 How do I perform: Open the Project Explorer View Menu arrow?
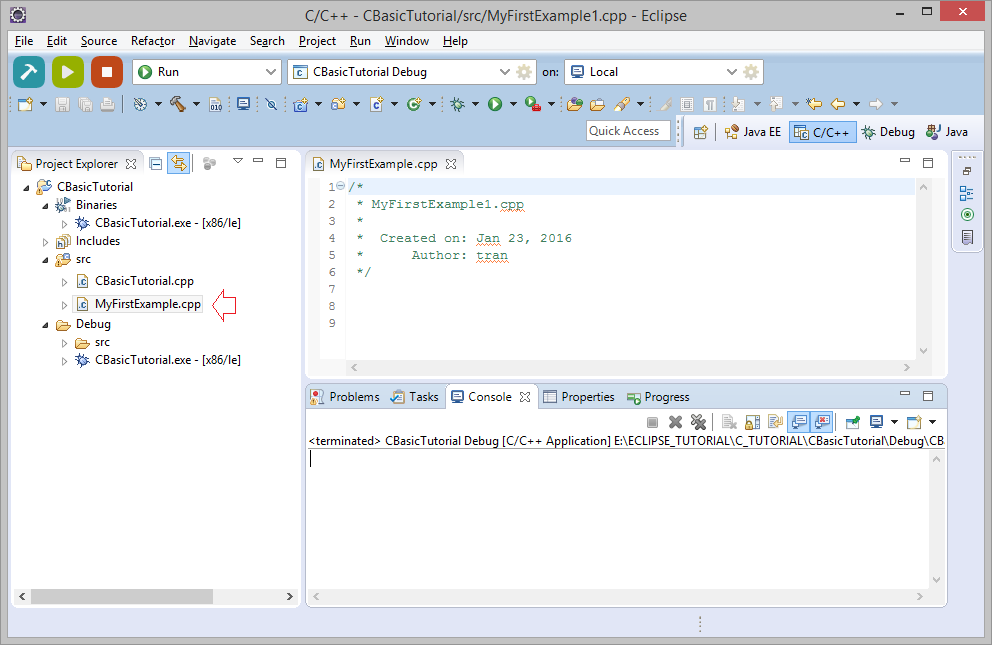(238, 161)
